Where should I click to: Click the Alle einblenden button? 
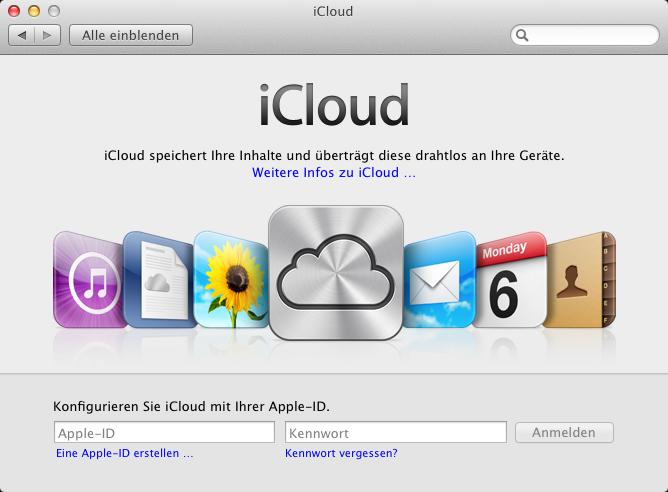[131, 35]
